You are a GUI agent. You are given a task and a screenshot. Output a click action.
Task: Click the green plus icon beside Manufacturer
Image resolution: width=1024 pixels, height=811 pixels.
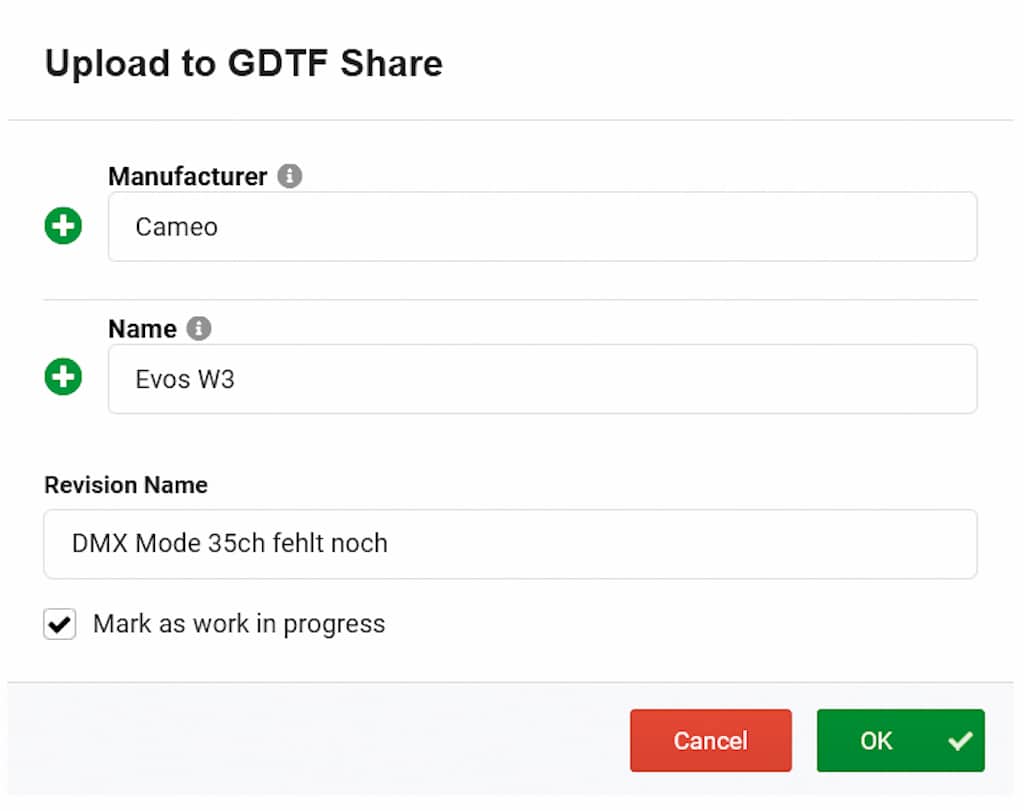63,226
